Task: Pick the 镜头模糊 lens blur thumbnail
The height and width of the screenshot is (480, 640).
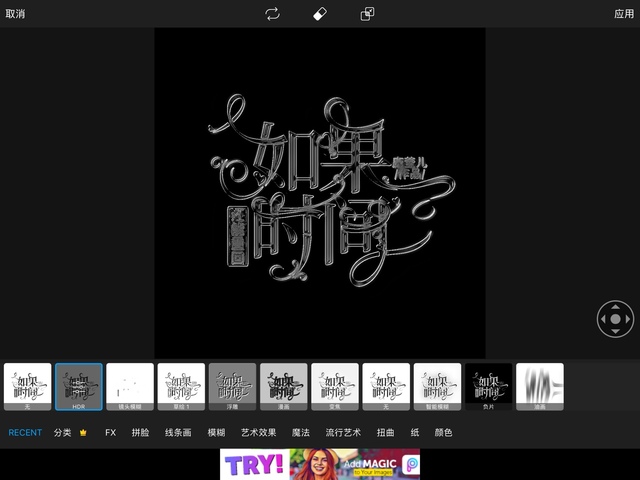Action: click(x=130, y=386)
